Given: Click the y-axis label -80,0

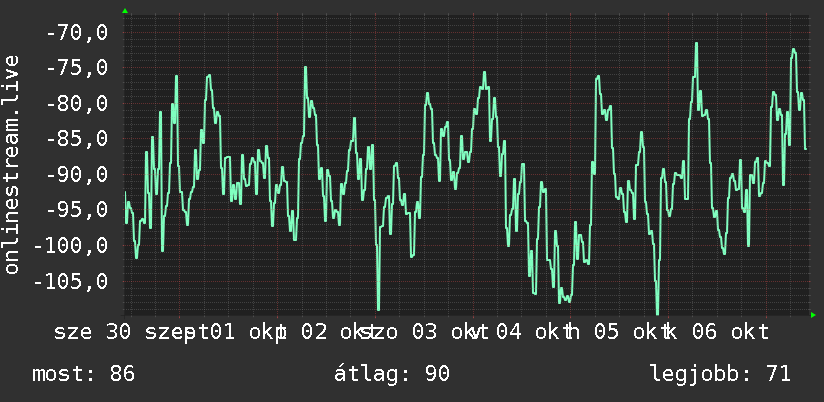Looking at the screenshot, I should (77, 104).
